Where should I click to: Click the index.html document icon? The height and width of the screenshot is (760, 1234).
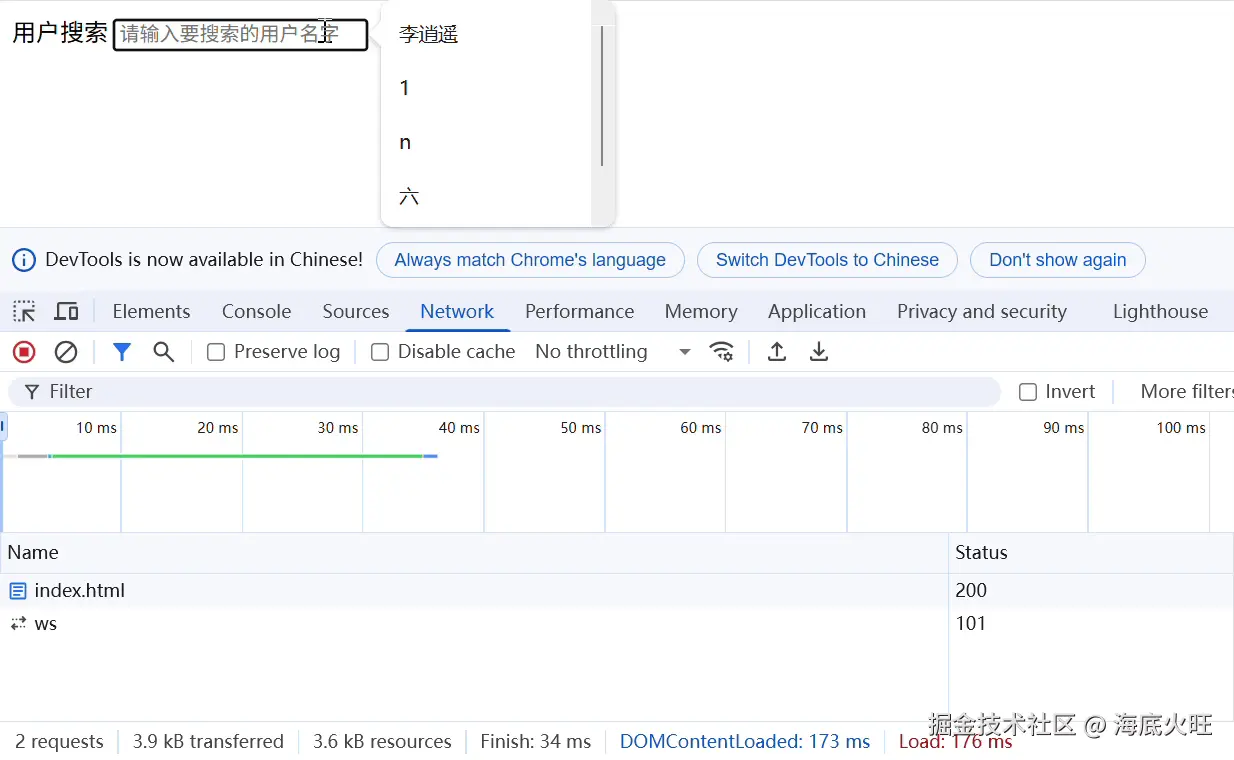18,591
